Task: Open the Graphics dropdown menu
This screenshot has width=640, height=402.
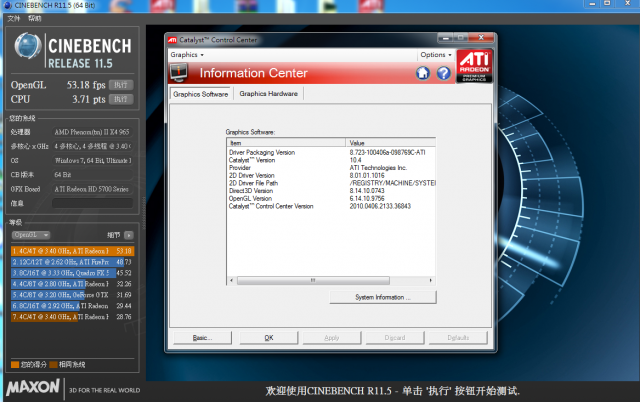Action: coord(187,55)
